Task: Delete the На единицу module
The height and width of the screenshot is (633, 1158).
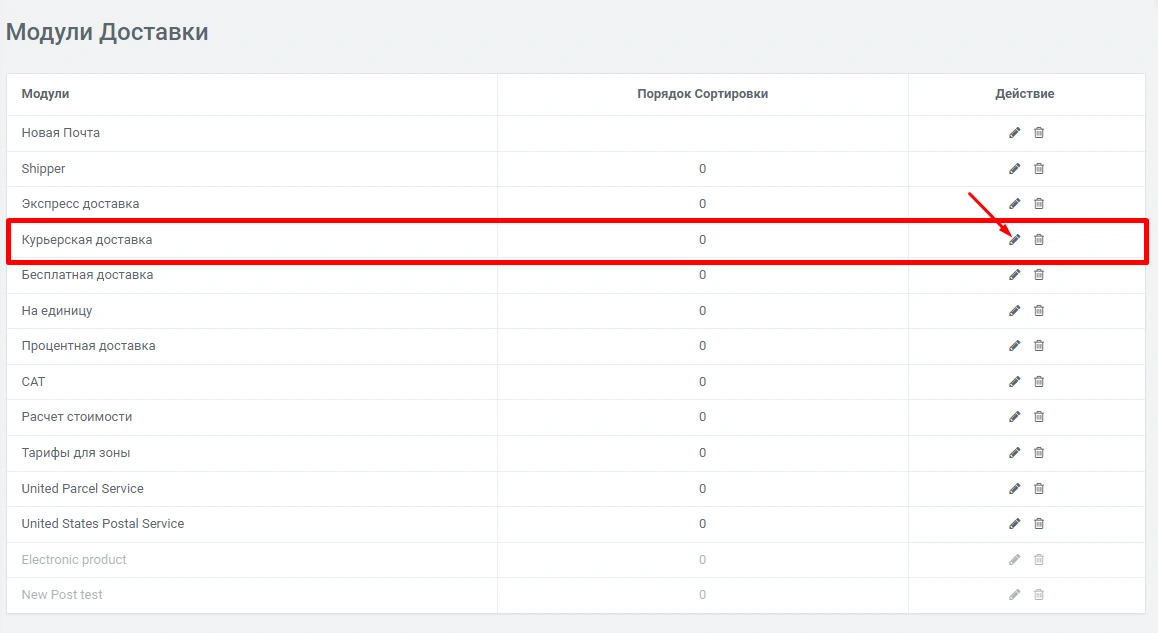Action: click(x=1039, y=311)
